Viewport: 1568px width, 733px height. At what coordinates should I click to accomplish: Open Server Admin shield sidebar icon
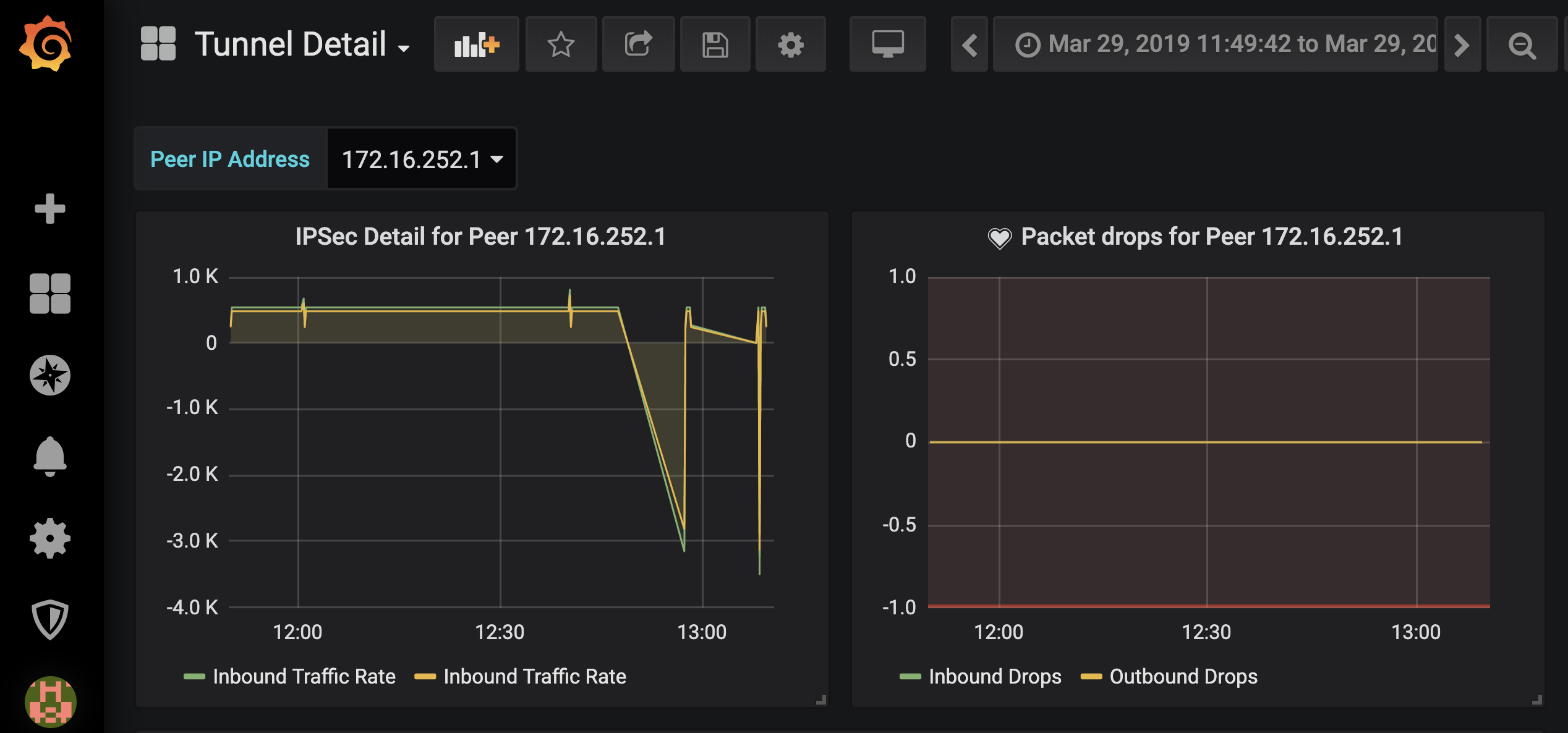pos(49,619)
